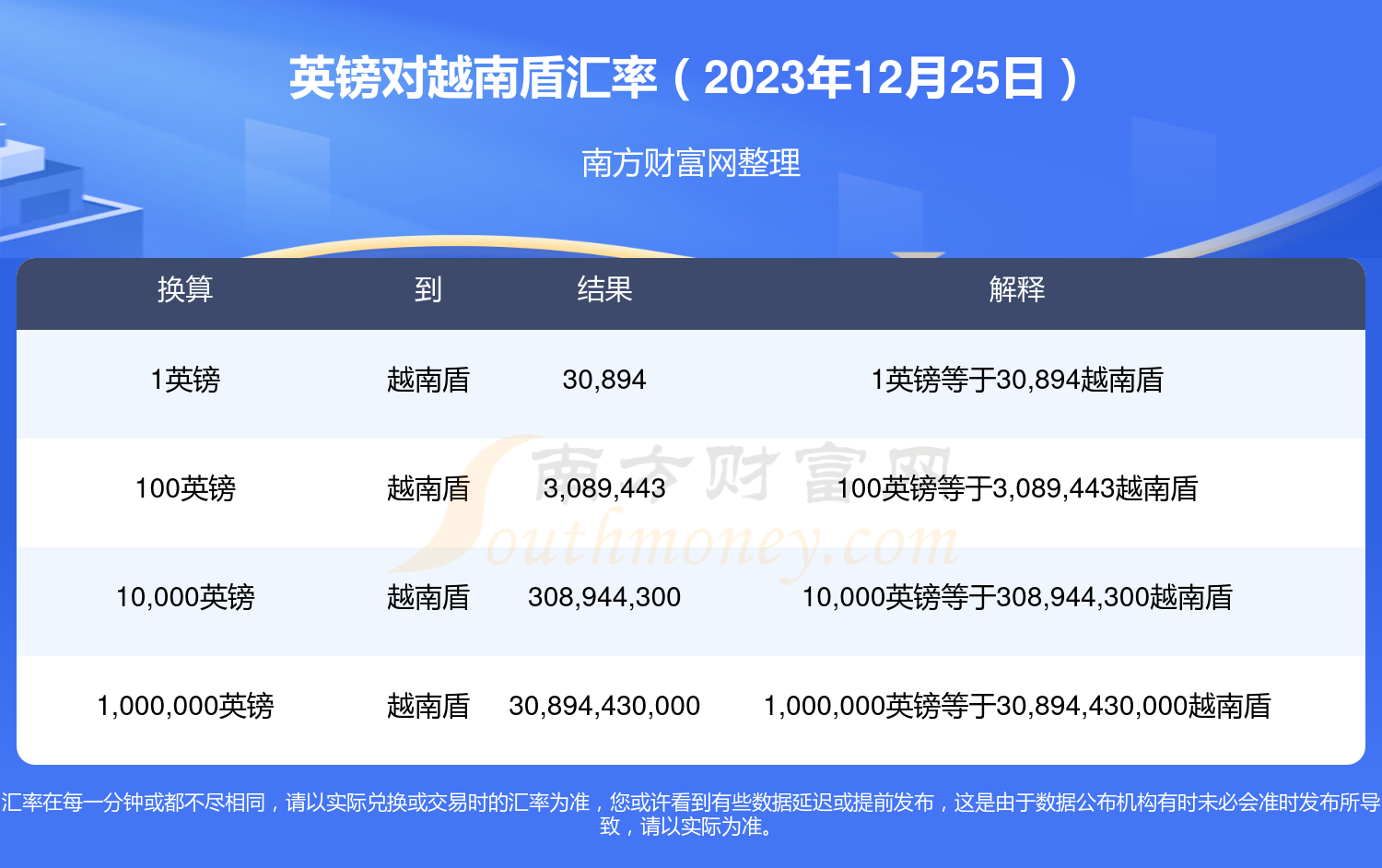Select the text 10,000英镑等于308,944,300越南盾
The height and width of the screenshot is (868, 1382).
click(1017, 597)
